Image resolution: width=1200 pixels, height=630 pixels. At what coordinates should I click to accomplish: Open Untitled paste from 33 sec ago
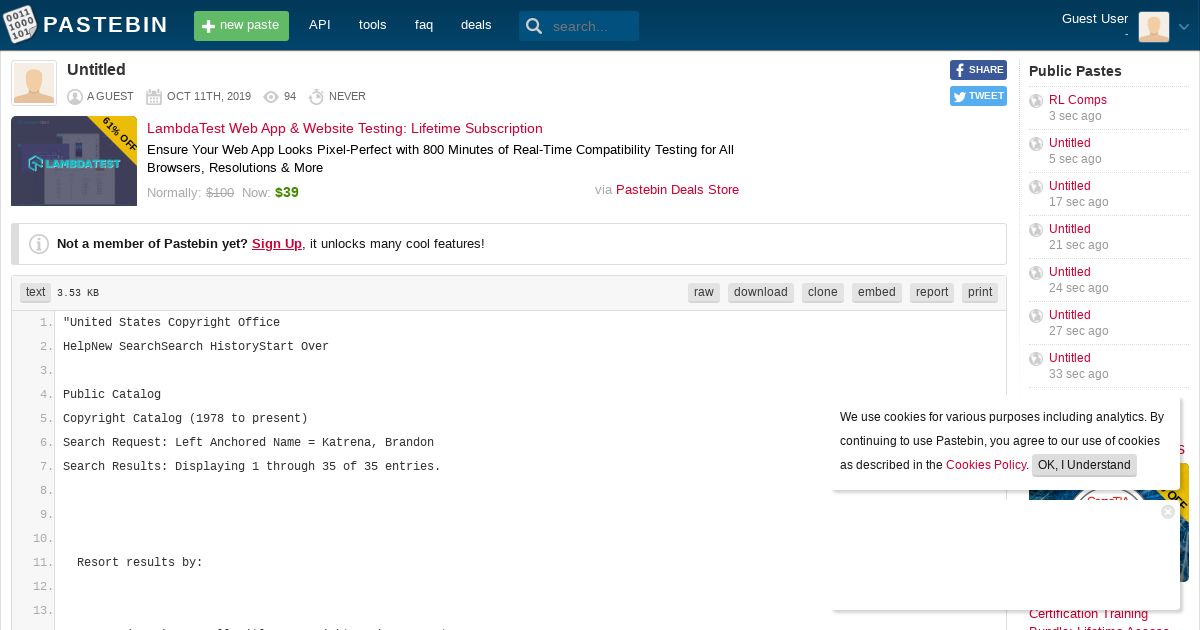[1070, 358]
